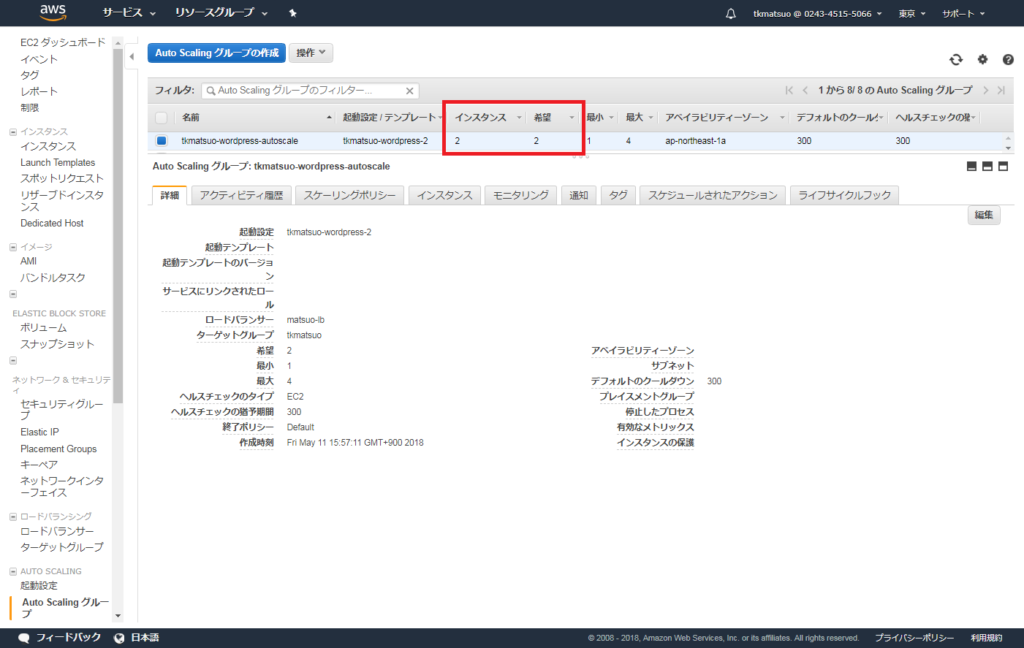
Task: Open the tkmatsuo account menu
Action: pos(817,14)
